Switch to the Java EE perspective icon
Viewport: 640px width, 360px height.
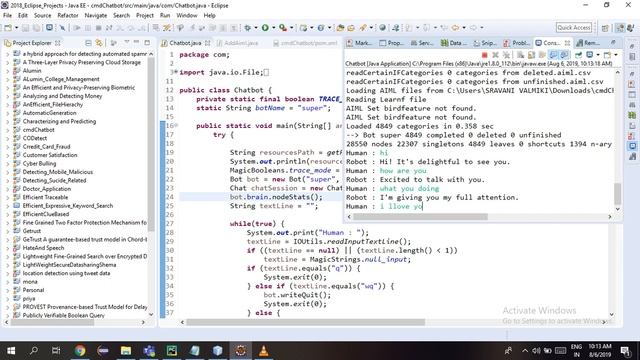[x=620, y=28]
